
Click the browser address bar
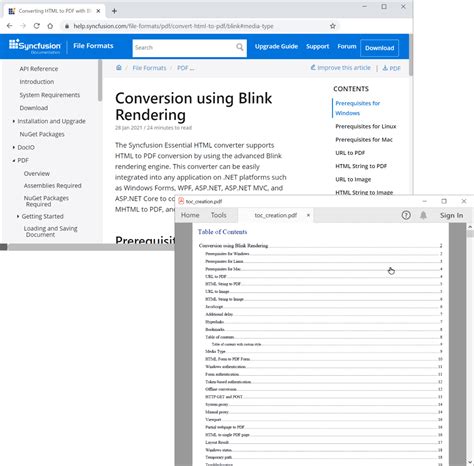tap(200, 26)
